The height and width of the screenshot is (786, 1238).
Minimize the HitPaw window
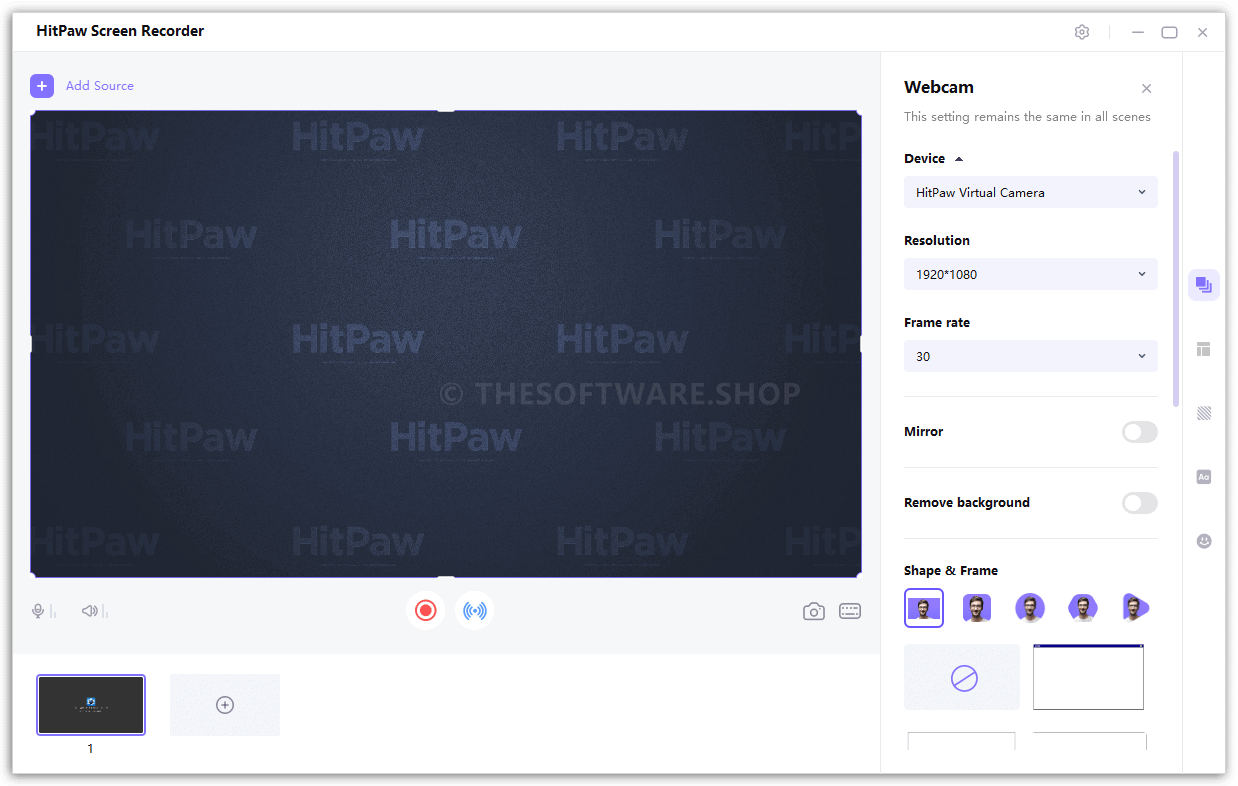click(1138, 32)
